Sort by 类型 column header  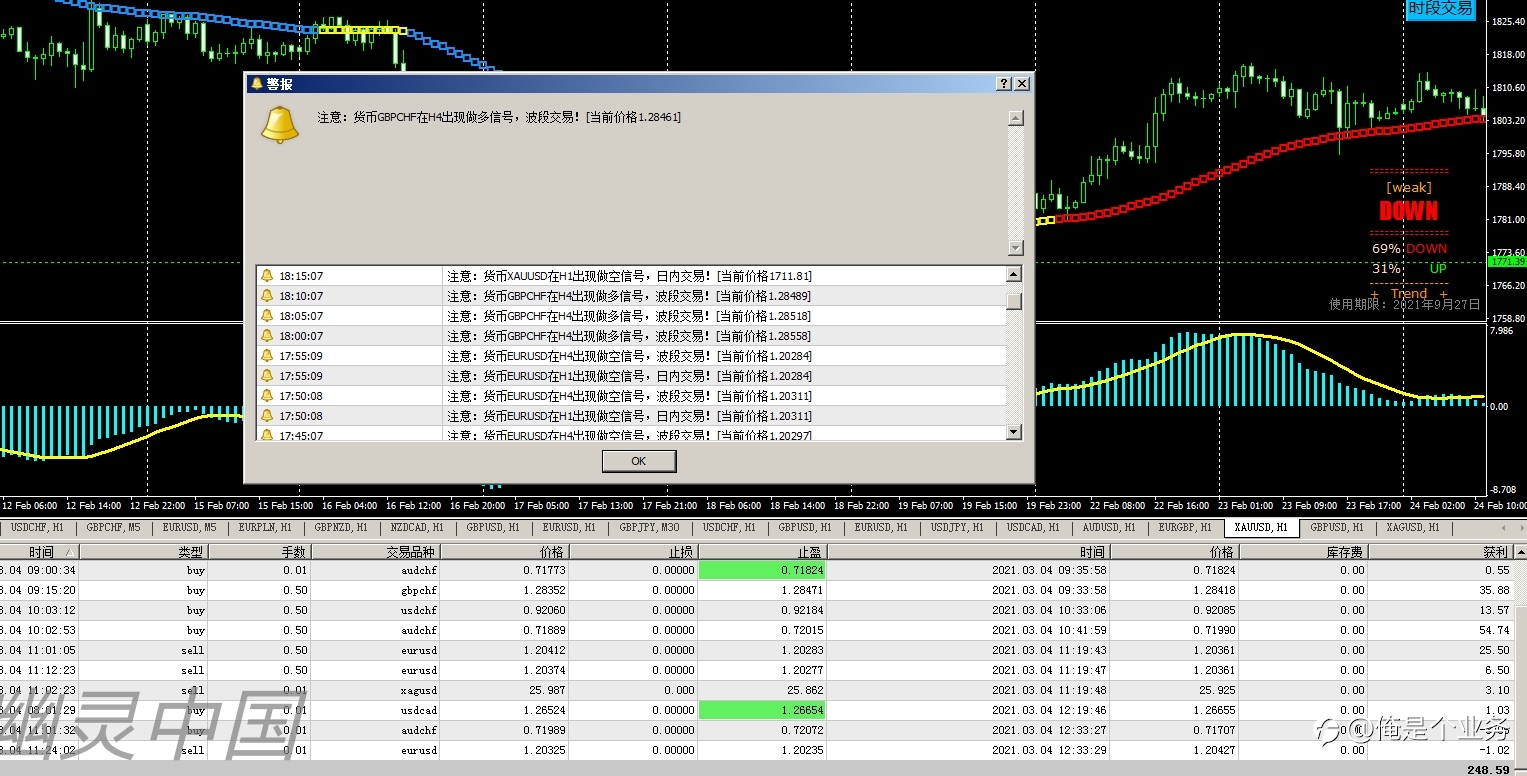(x=144, y=552)
